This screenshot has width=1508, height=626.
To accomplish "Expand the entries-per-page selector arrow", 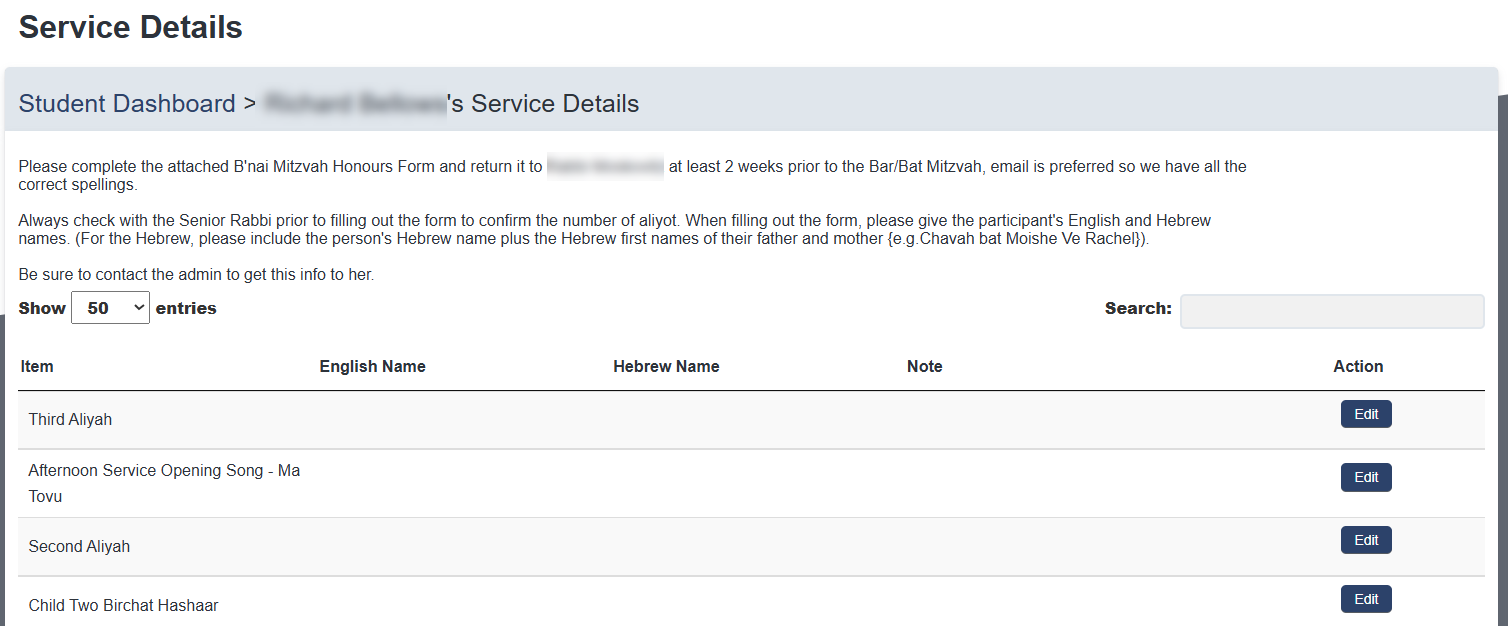I will coord(138,307).
